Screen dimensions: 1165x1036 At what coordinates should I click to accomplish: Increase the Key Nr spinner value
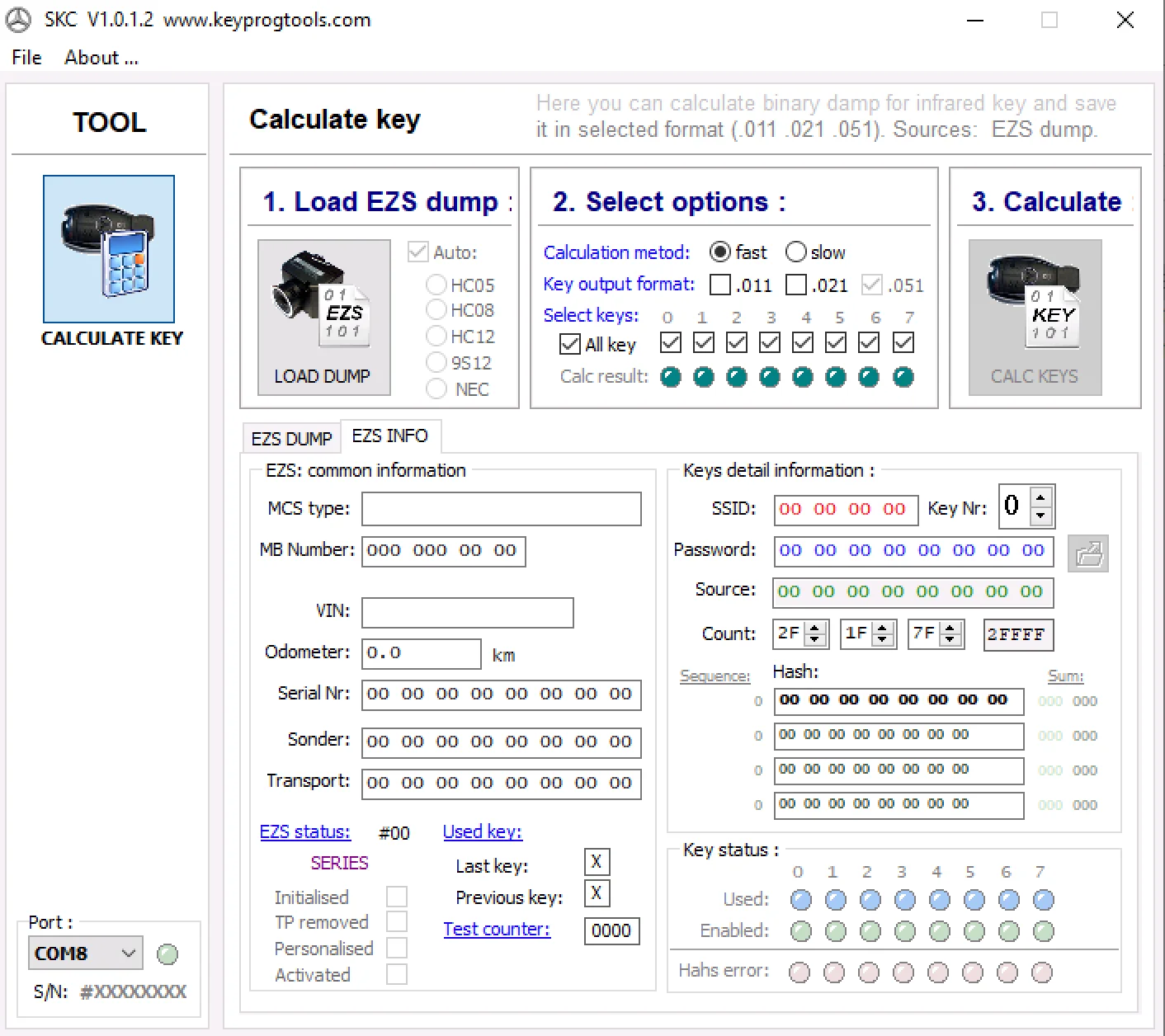(x=1041, y=497)
